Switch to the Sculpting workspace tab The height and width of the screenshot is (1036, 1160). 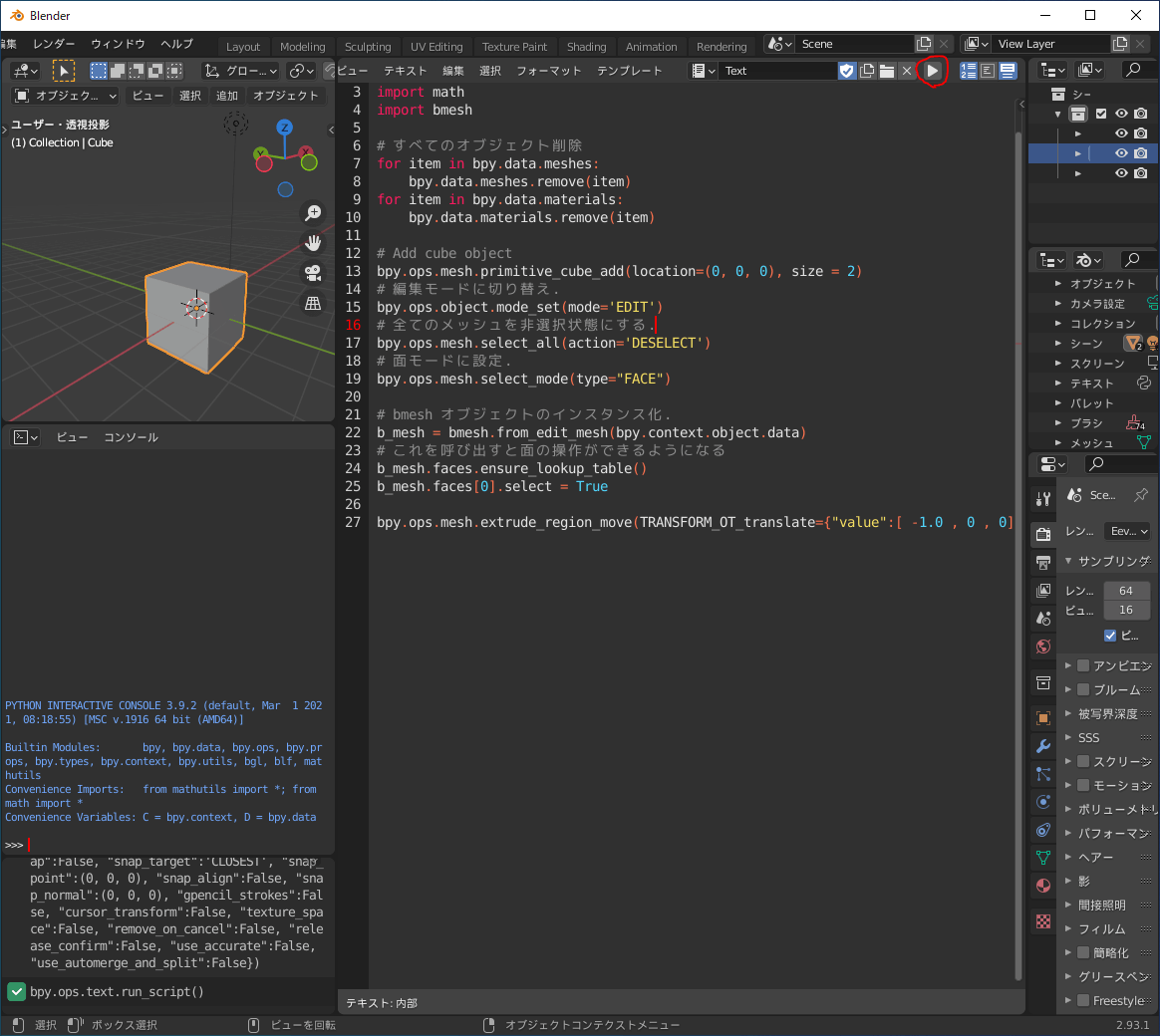[x=368, y=47]
